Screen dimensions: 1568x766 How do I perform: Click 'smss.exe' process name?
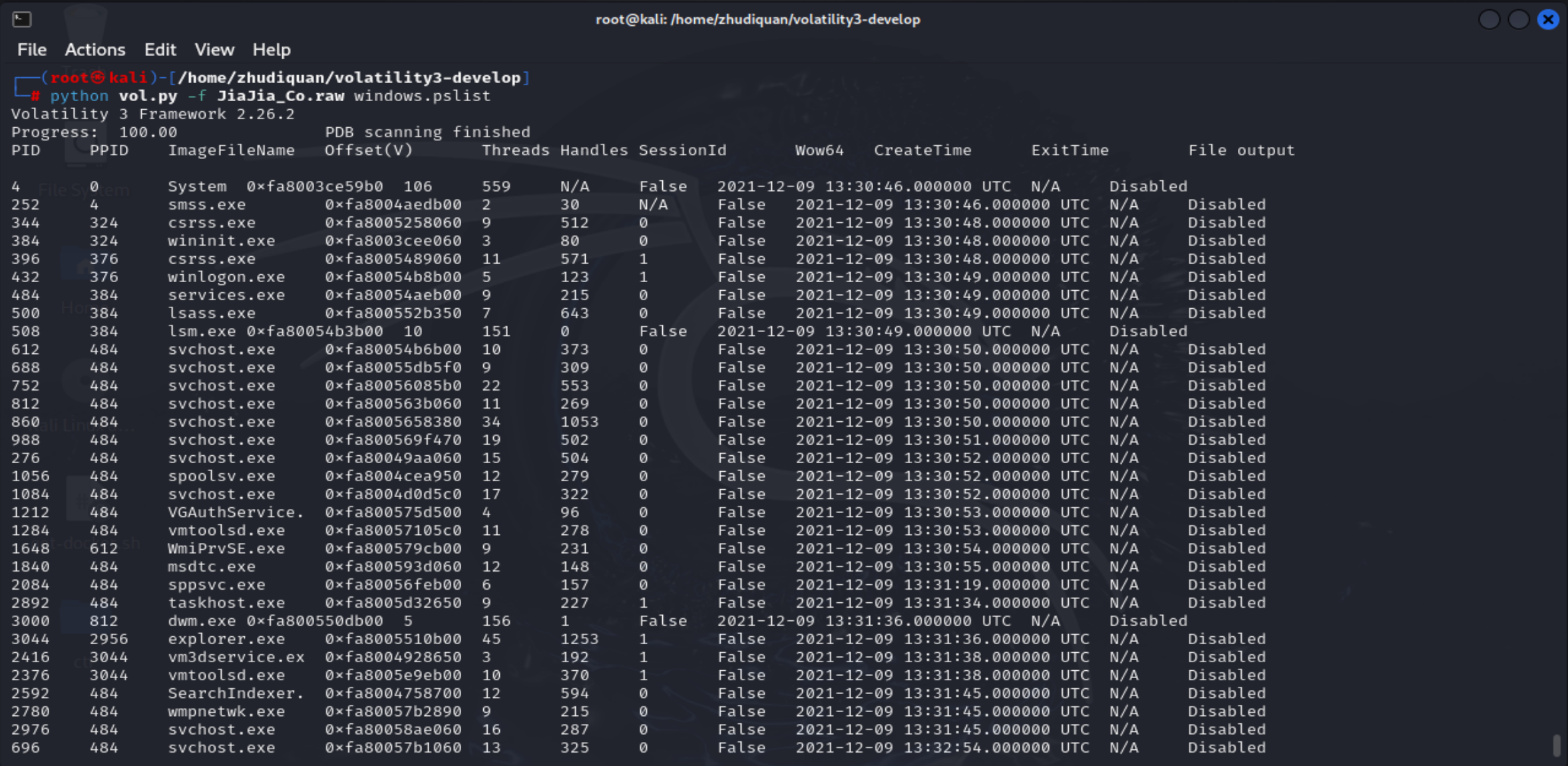[206, 204]
